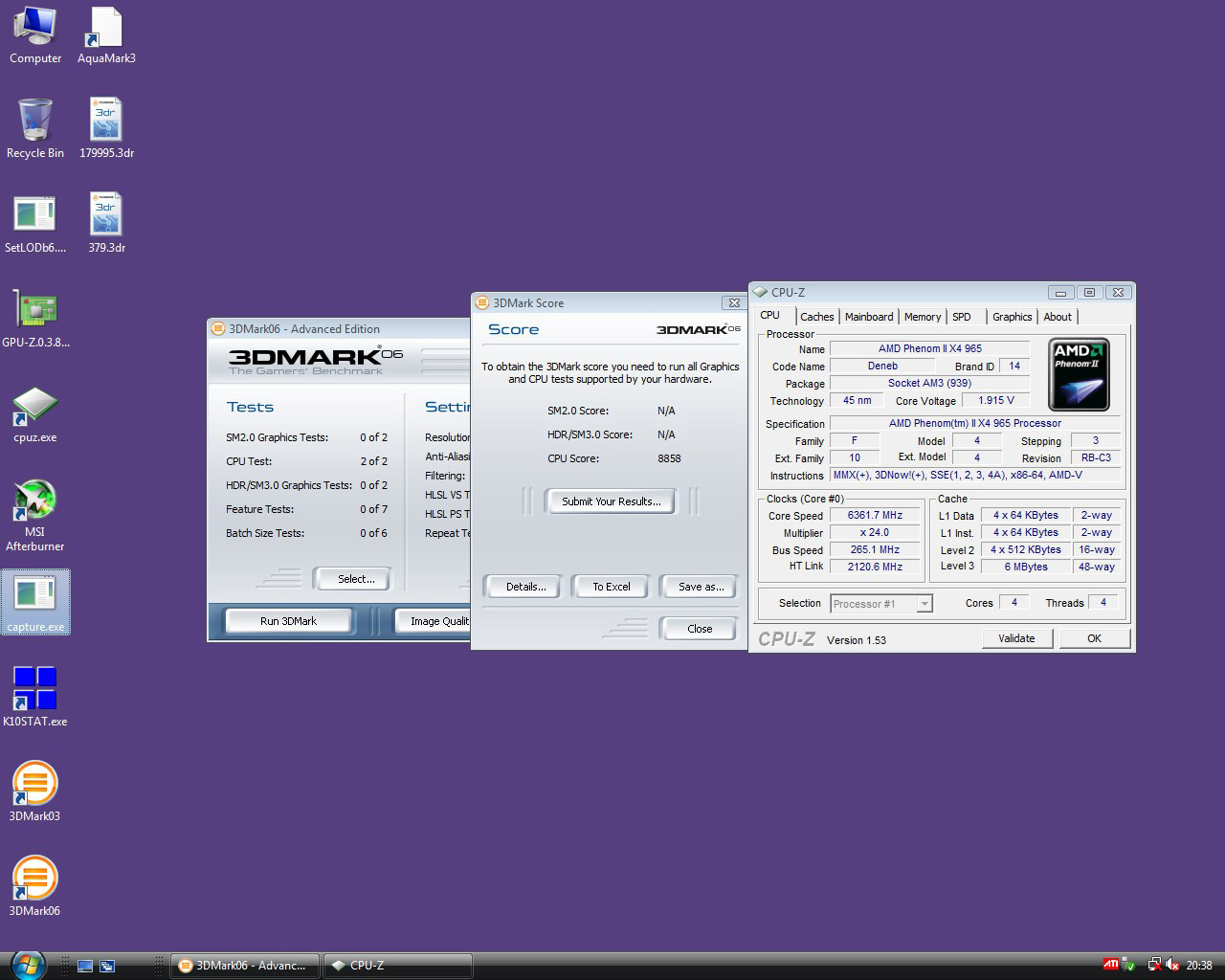Click Run 3DMark button

(288, 621)
